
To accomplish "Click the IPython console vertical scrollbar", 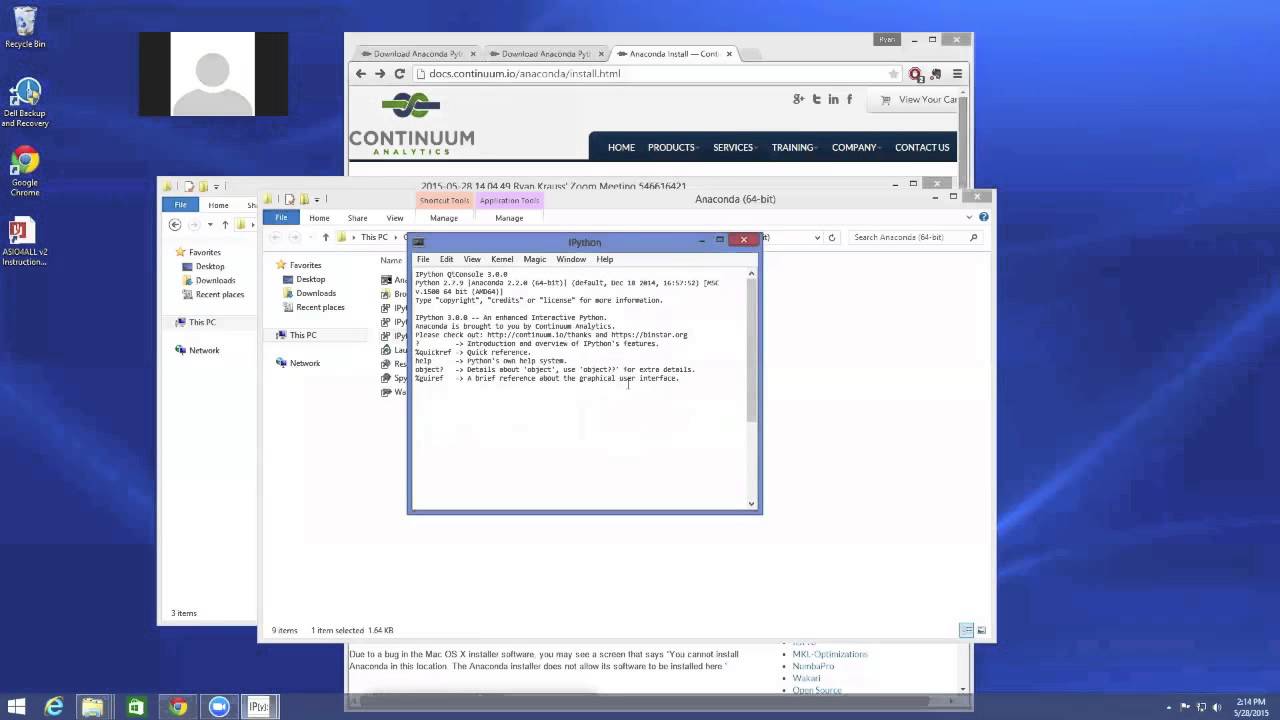I will click(x=752, y=387).
